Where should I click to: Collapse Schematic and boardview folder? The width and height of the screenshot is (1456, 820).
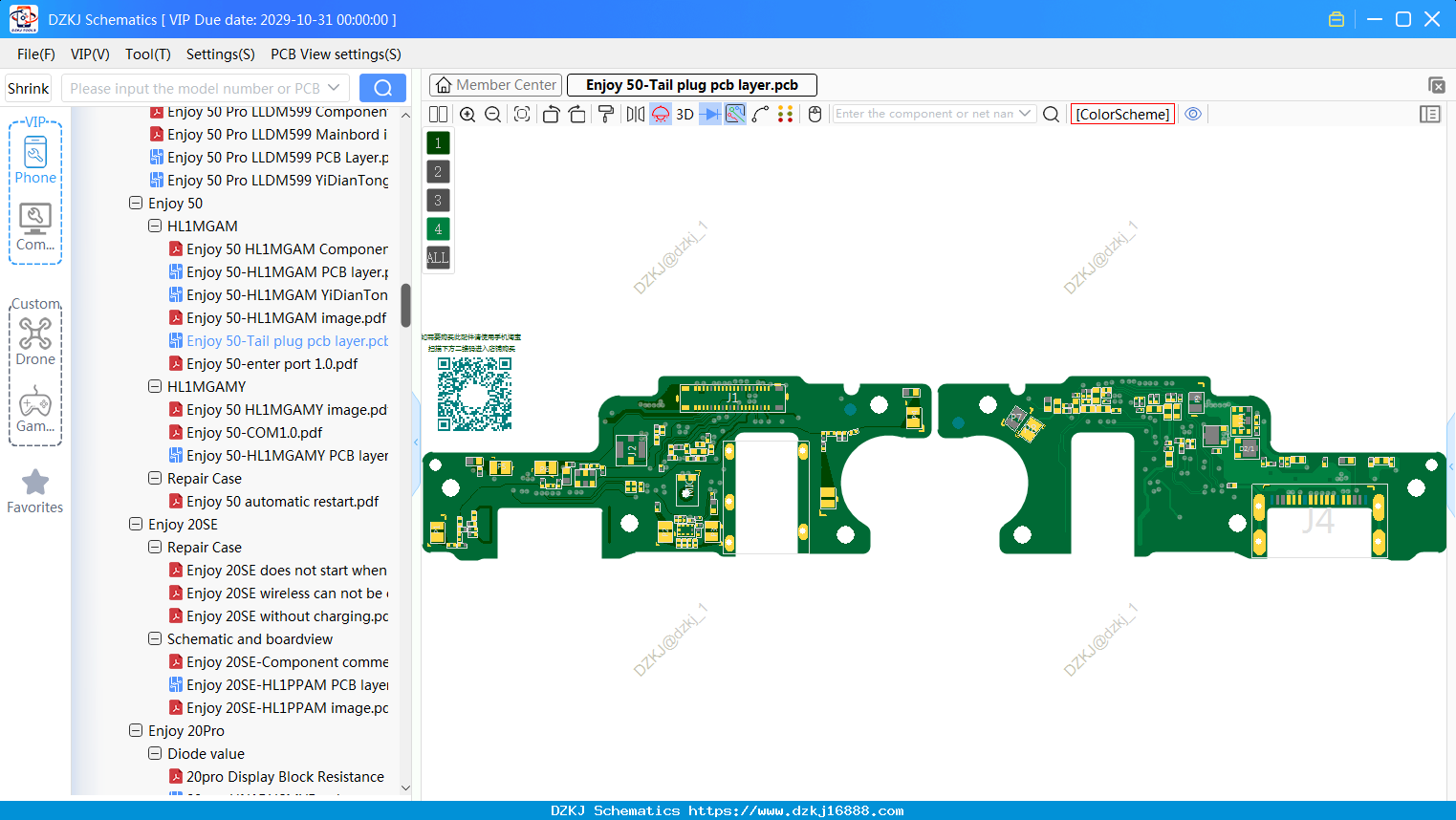[155, 639]
